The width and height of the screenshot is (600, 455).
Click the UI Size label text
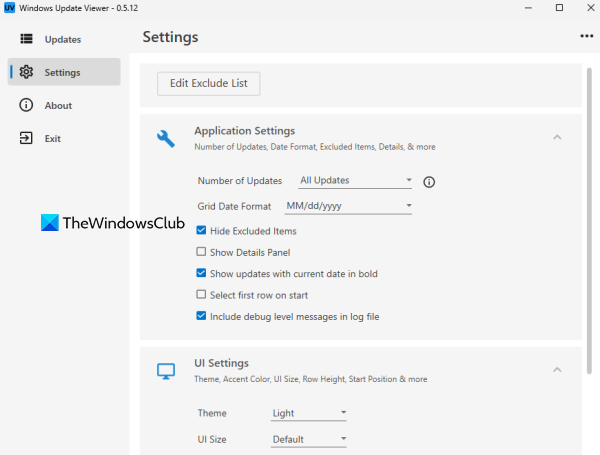(212, 439)
